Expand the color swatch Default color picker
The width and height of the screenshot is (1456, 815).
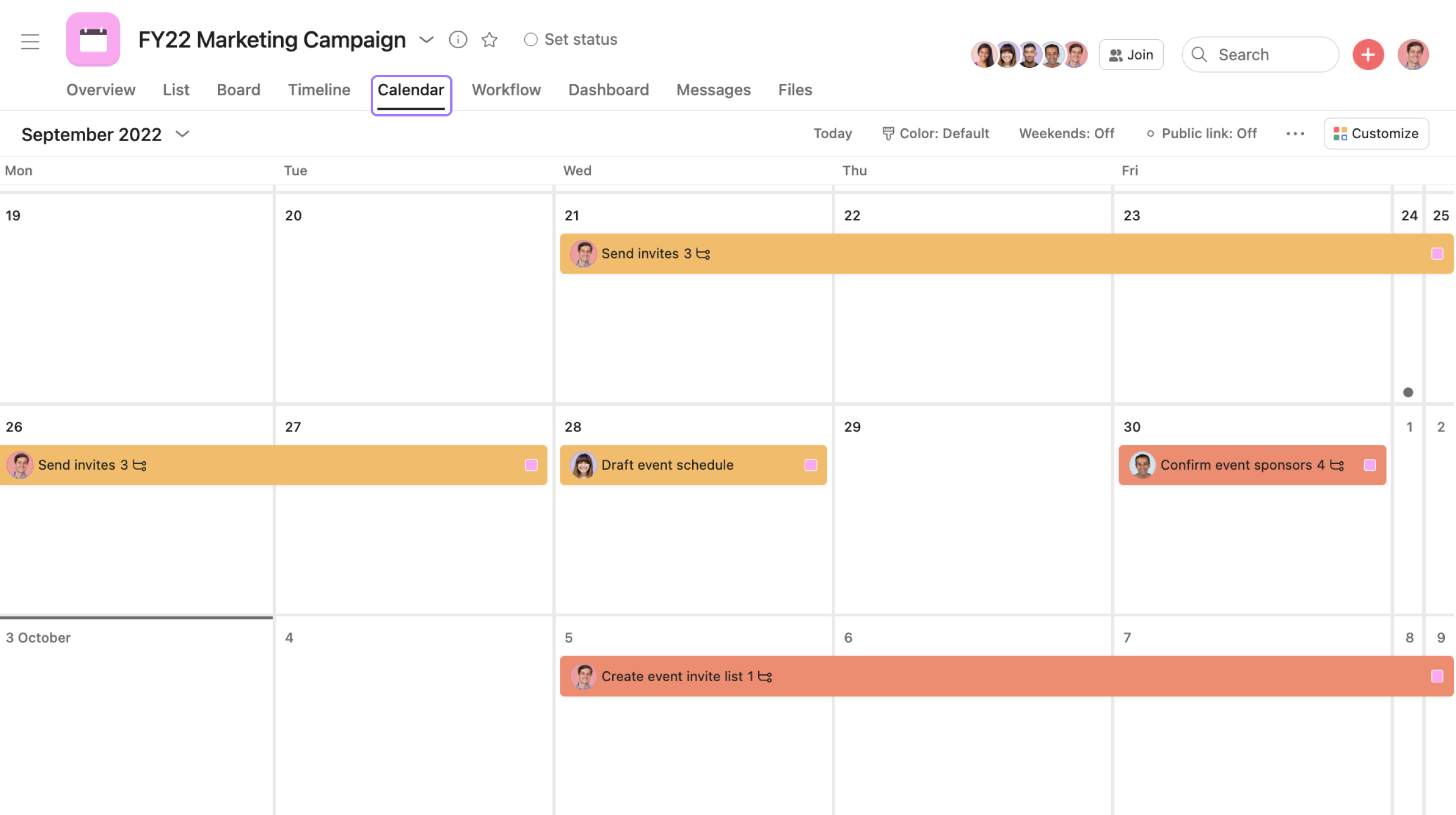coord(935,132)
